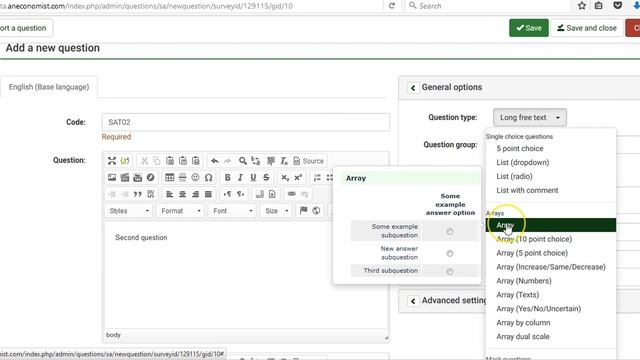
Task: Open the Format dropdown
Action: (180, 211)
